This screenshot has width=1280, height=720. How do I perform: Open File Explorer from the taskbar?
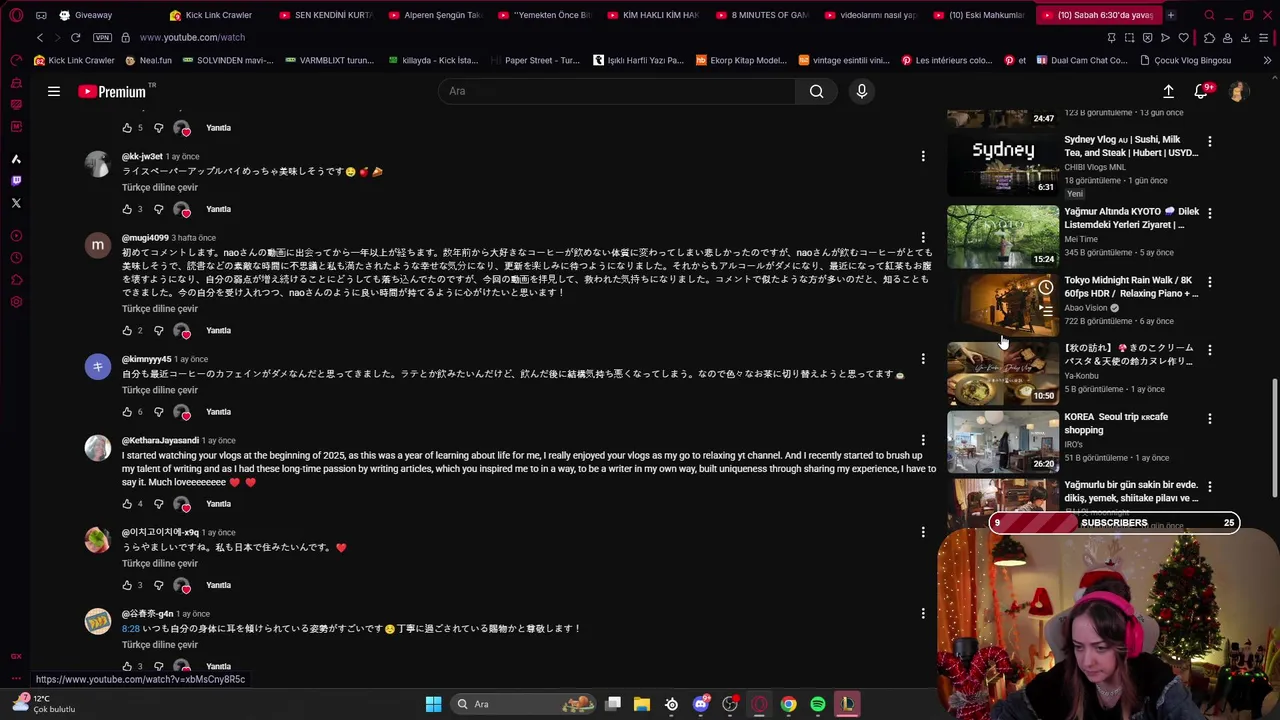(642, 704)
